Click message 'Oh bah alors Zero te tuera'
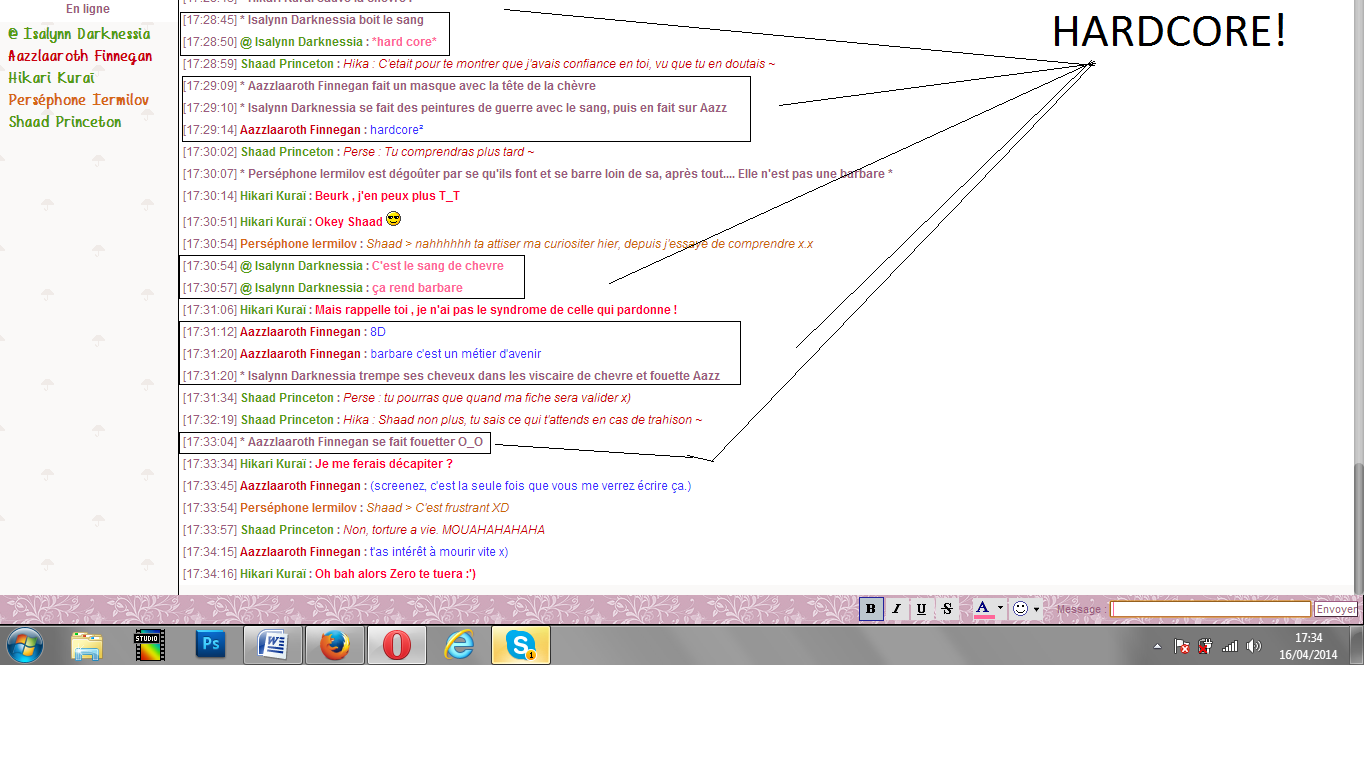 pyautogui.click(x=395, y=574)
